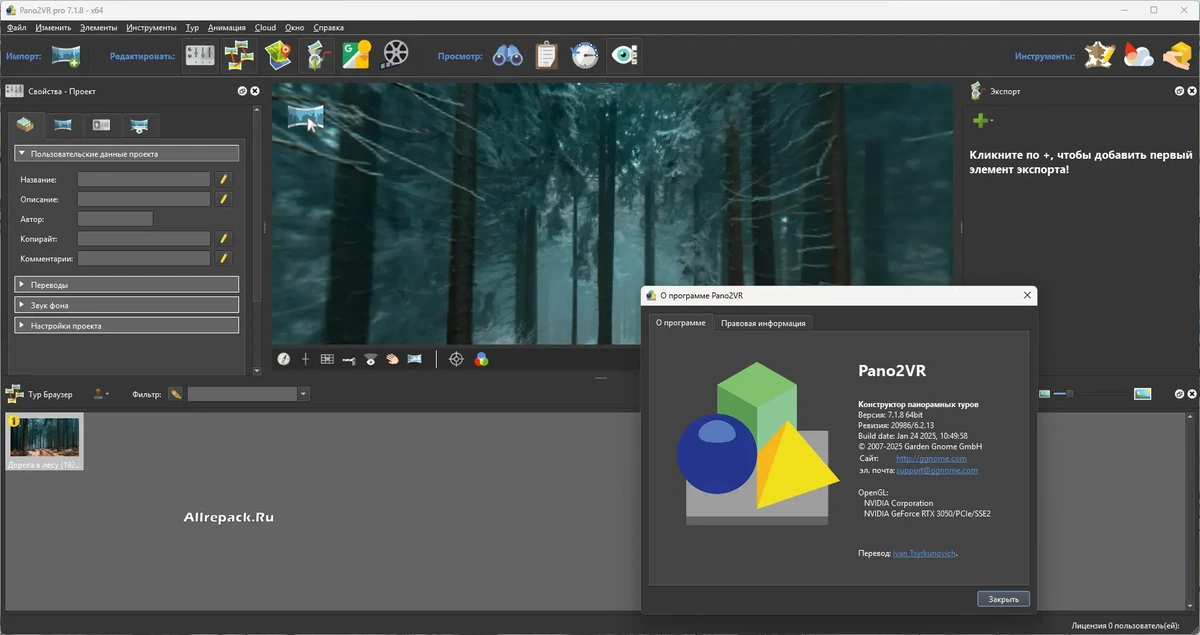The width and height of the screenshot is (1200, 635).
Task: Switch to Правовая информация tab
Action: pyautogui.click(x=764, y=323)
